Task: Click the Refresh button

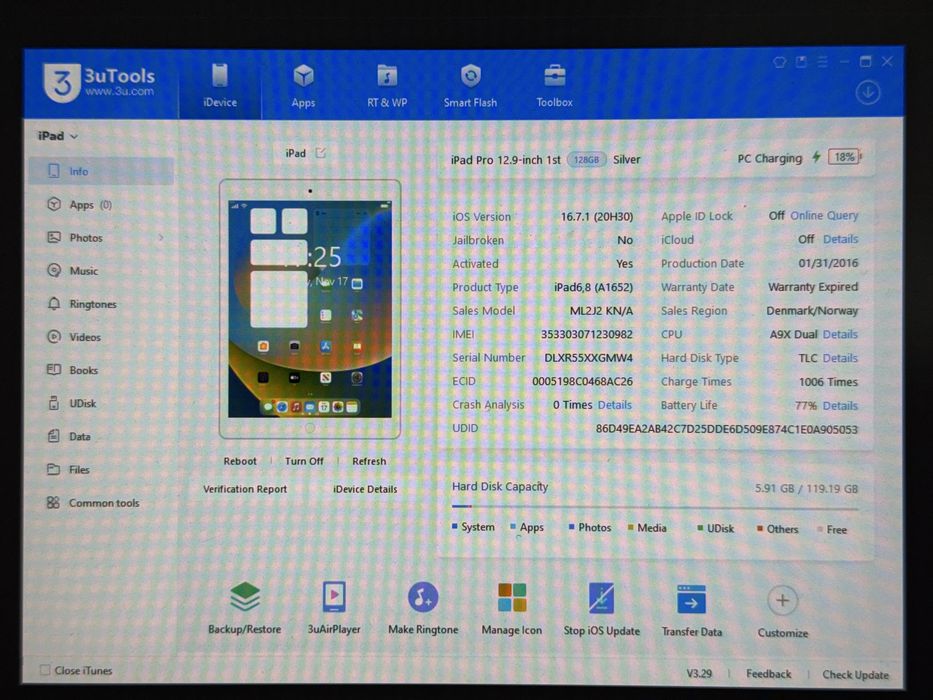Action: pos(369,461)
